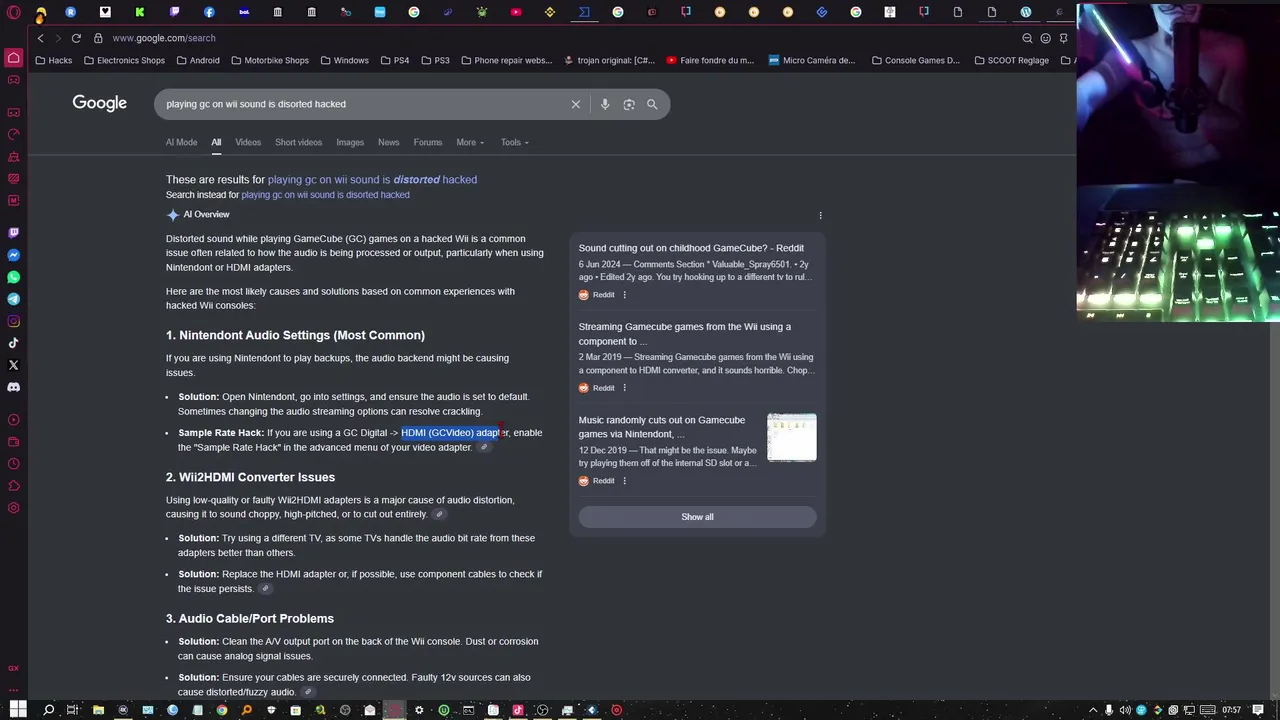
Task: Open site security padlock info
Action: tap(98, 38)
